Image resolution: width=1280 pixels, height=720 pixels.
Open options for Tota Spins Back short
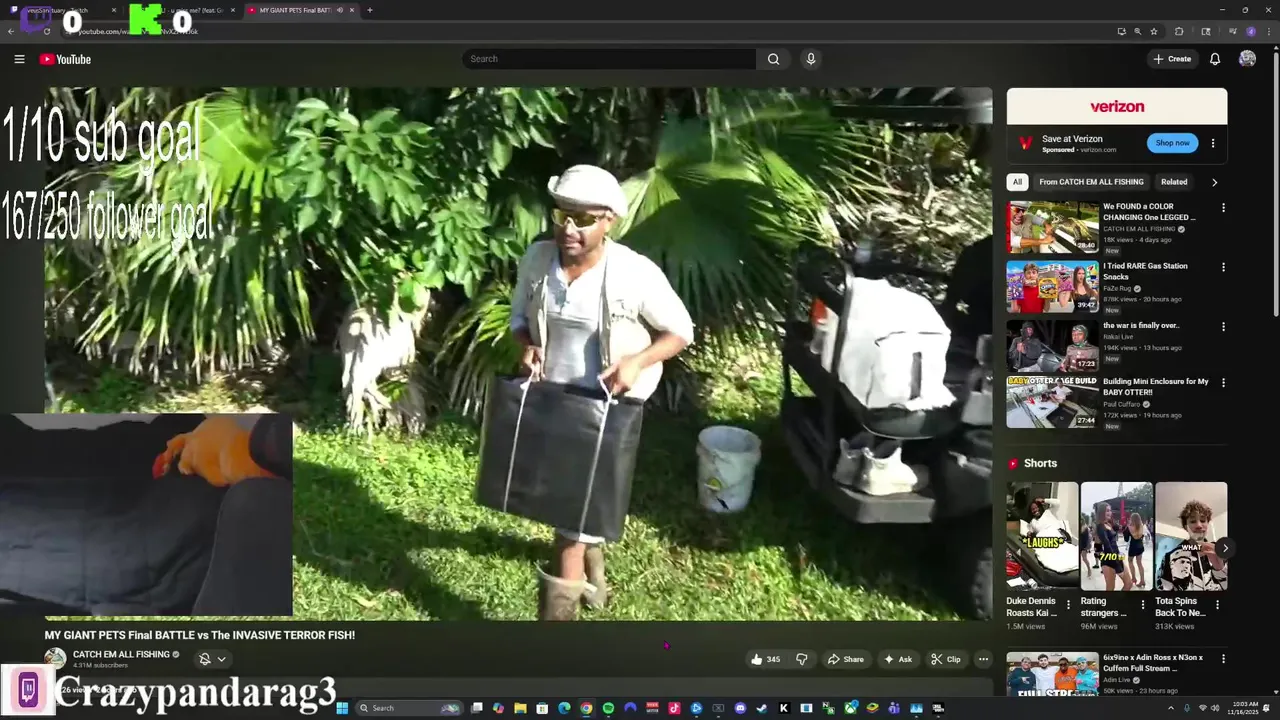(1217, 605)
